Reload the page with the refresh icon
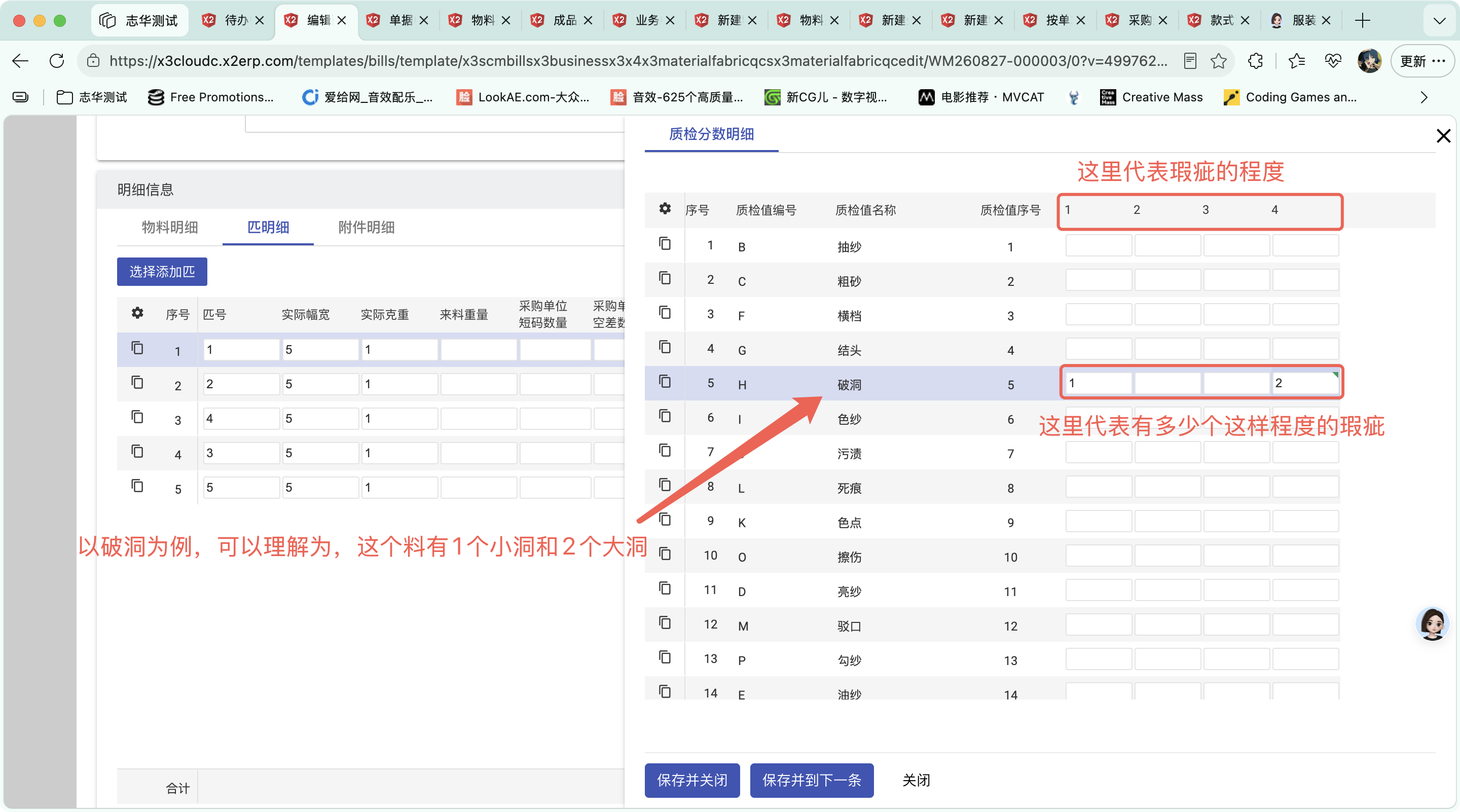The width and height of the screenshot is (1460, 812). (x=57, y=61)
